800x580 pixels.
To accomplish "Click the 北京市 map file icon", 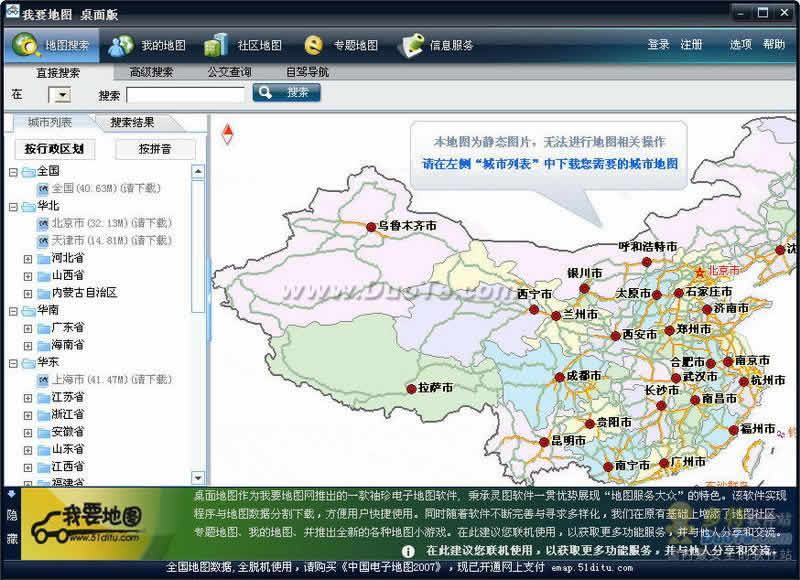I will pyautogui.click(x=43, y=223).
